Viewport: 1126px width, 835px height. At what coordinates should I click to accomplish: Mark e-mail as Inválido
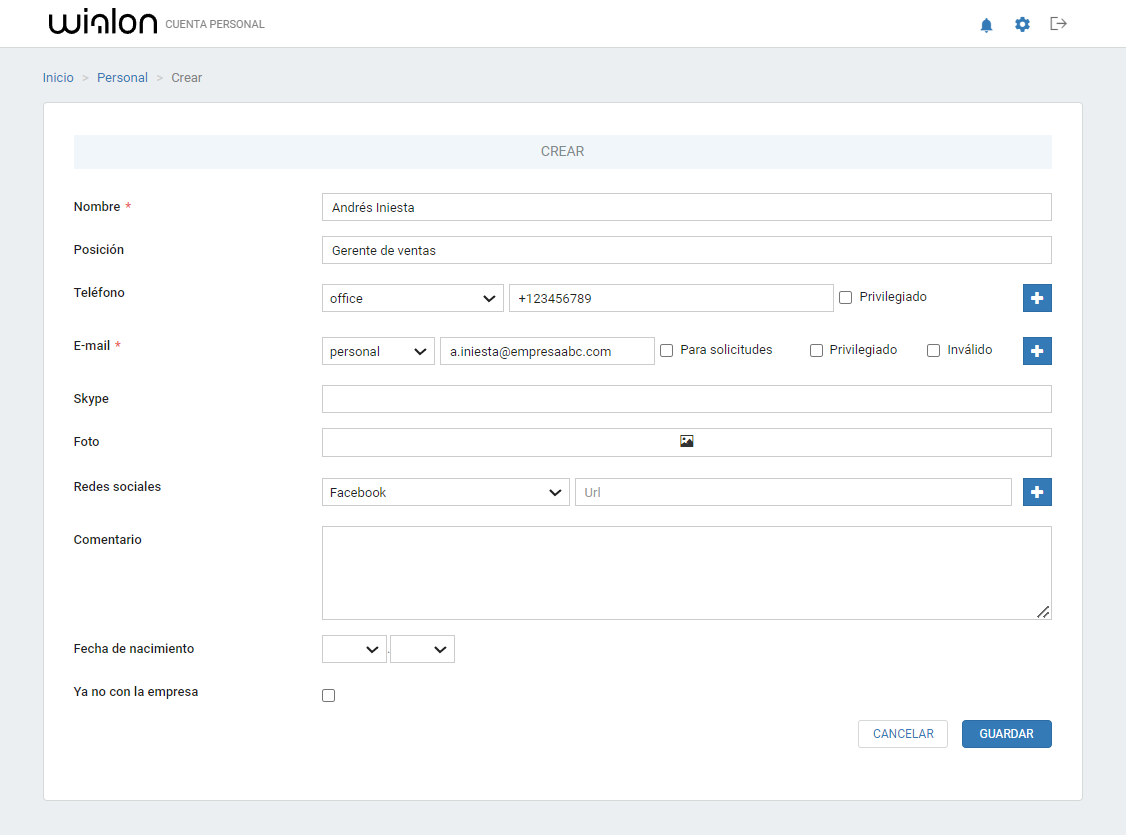point(933,351)
